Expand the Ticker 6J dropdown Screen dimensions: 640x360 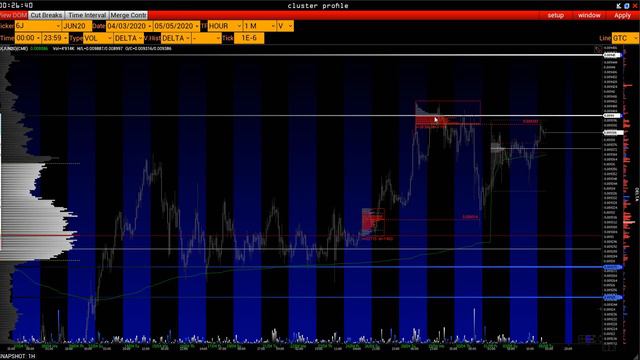(x=38, y=26)
